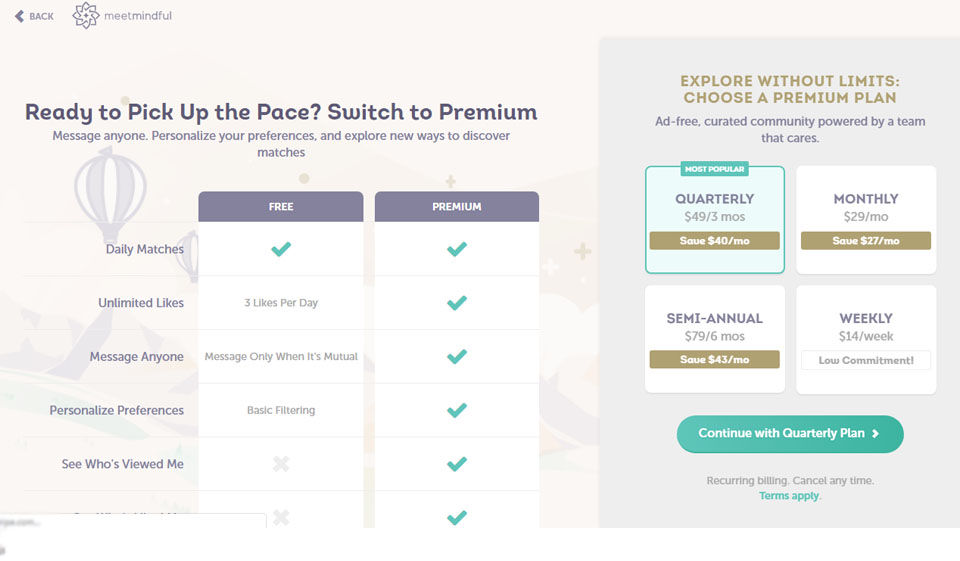The image size is (960, 561).
Task: Open the Terms apply link
Action: click(788, 496)
